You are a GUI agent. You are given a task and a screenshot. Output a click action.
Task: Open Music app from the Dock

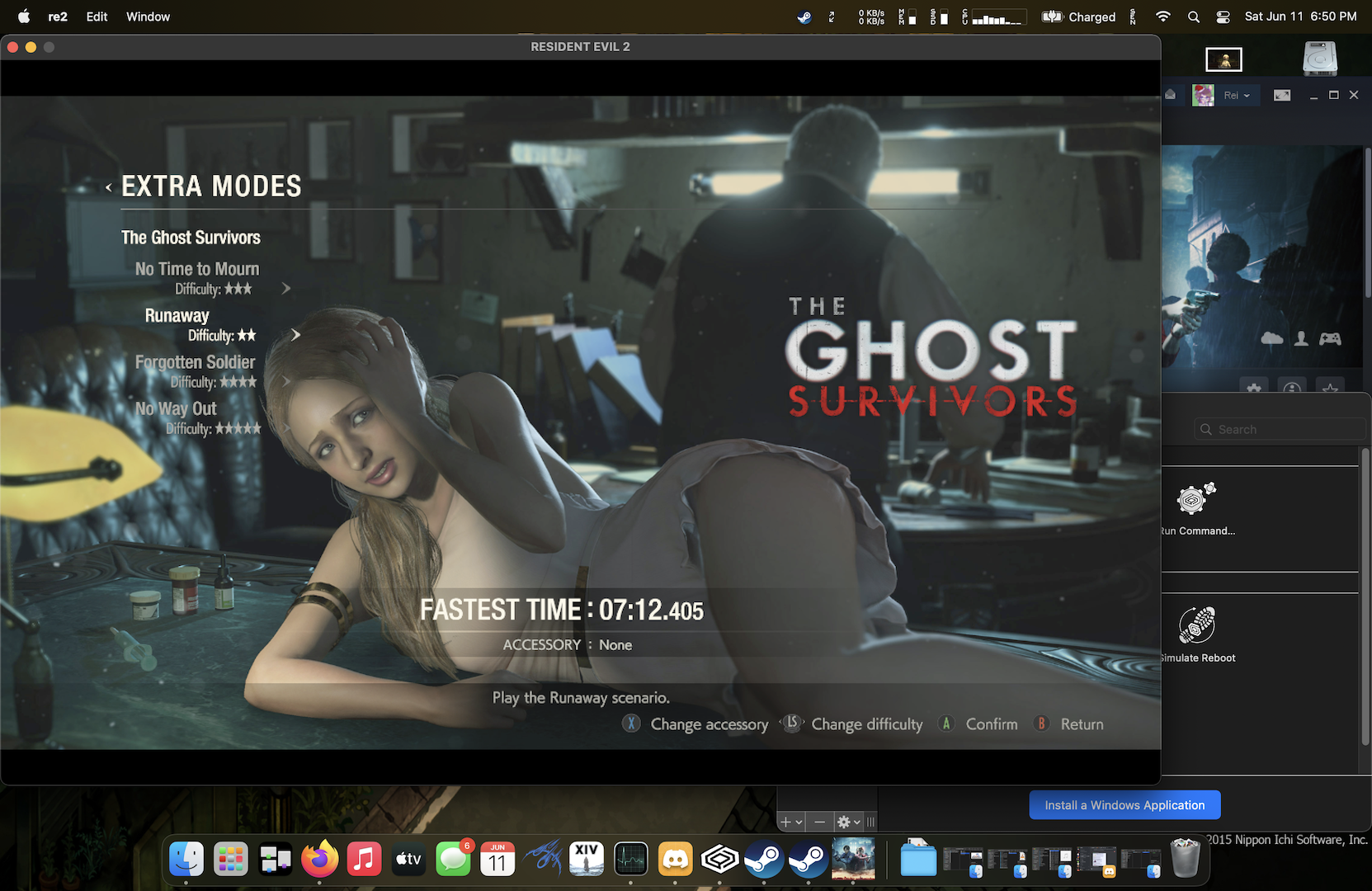point(364,860)
